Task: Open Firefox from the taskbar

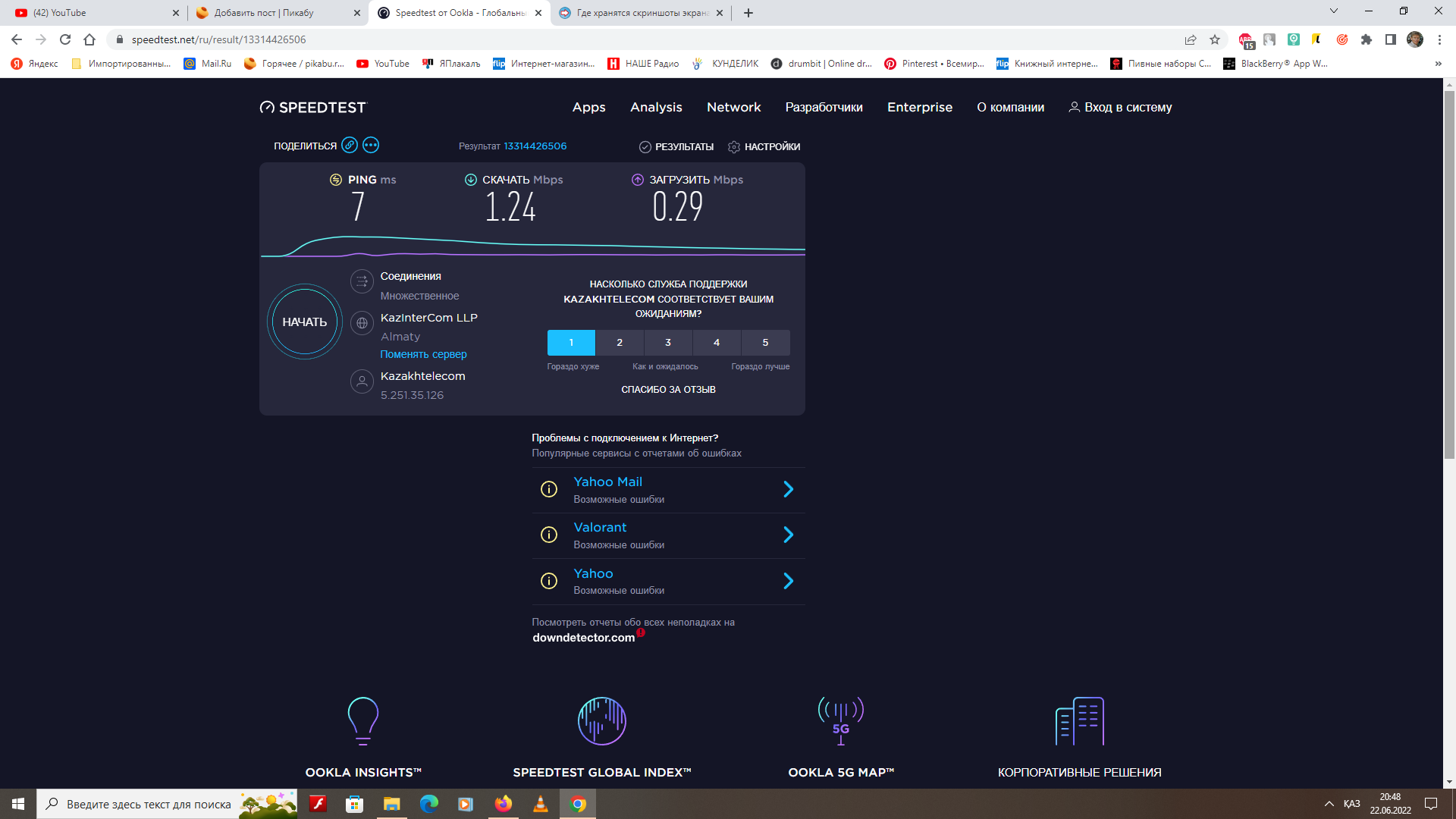Action: pyautogui.click(x=503, y=804)
